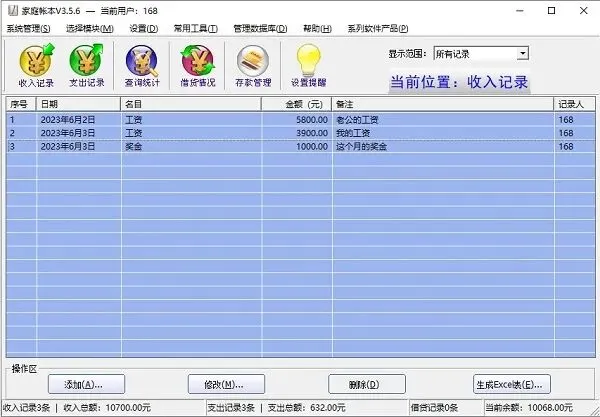
Task: Open the 设置提醒 lightbulb reminder icon
Action: tap(308, 65)
